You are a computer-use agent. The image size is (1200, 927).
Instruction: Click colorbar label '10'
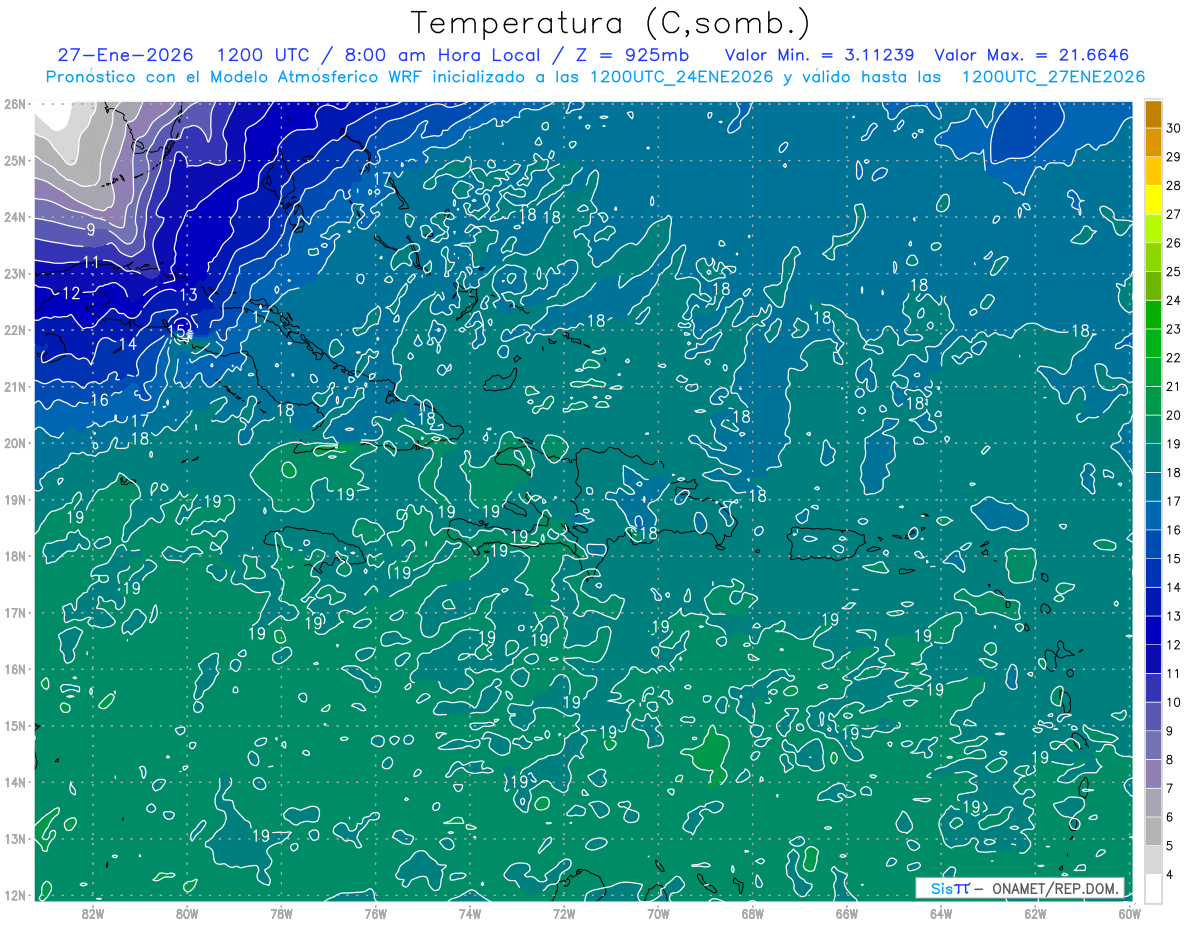click(x=1174, y=702)
